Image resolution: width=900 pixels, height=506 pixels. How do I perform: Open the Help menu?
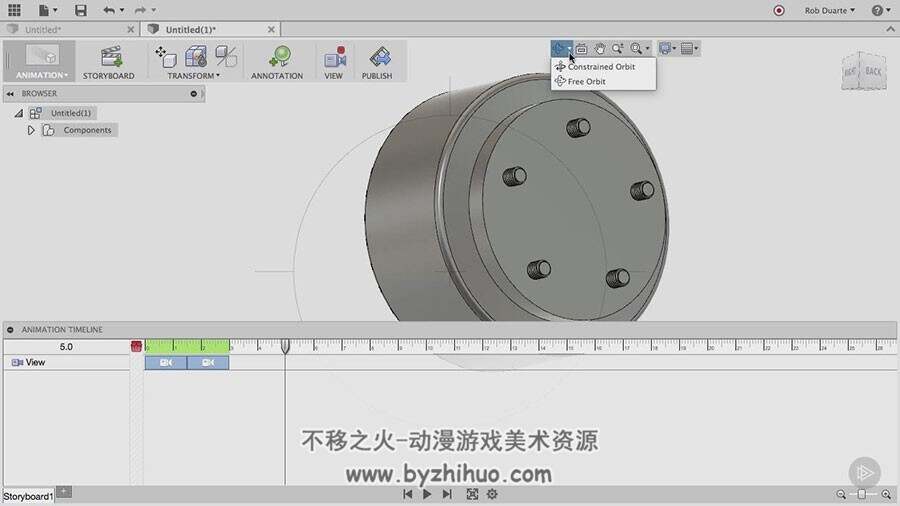click(x=880, y=10)
